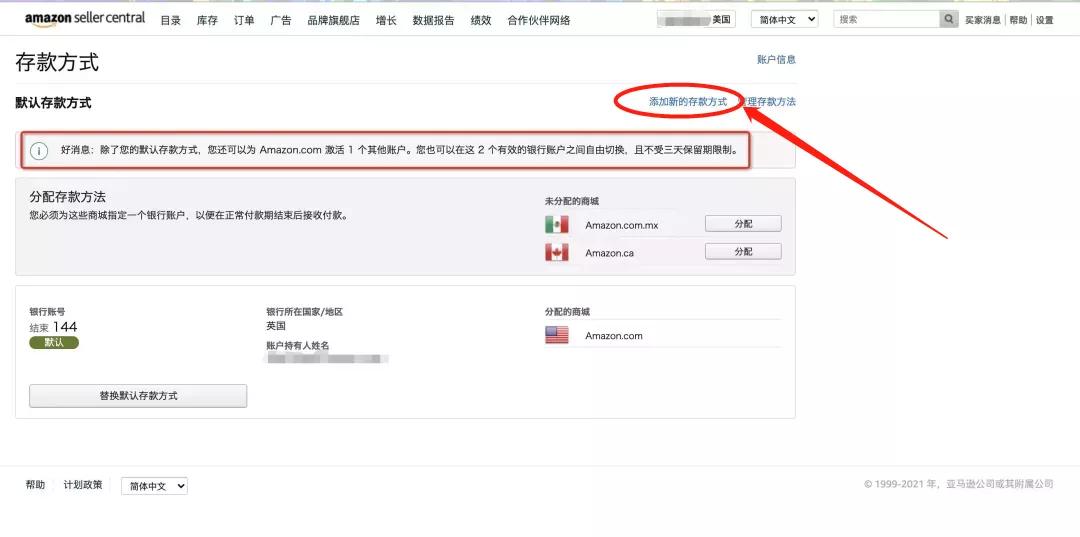Open the 目录 menu
The image size is (1080, 537).
(171, 21)
